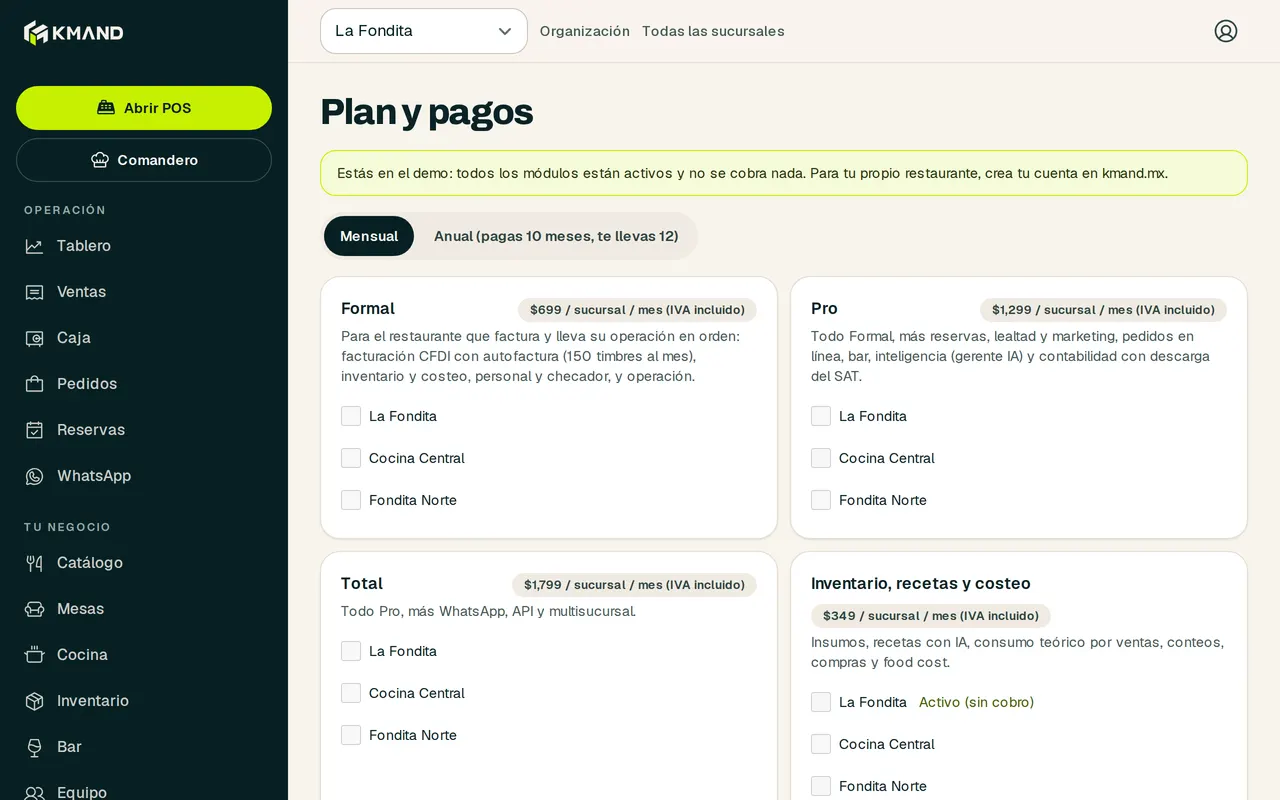This screenshot has width=1280, height=800.
Task: Open the La Fondita branch dropdown
Action: point(424,31)
